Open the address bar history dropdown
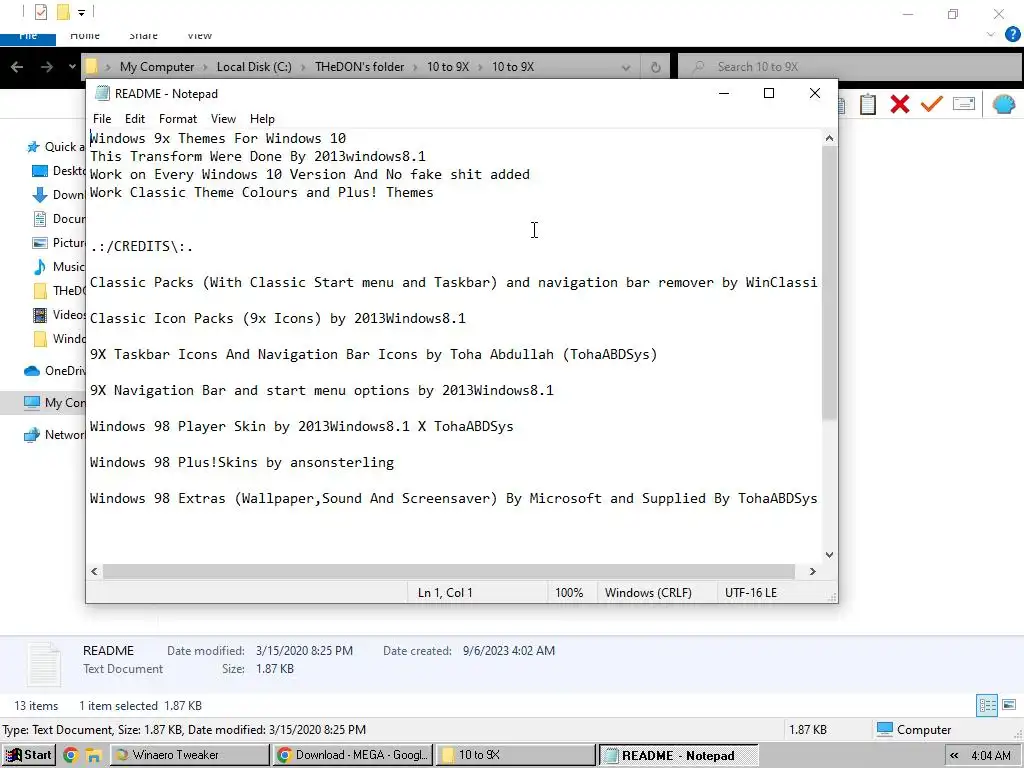The width and height of the screenshot is (1024, 768). pos(626,67)
